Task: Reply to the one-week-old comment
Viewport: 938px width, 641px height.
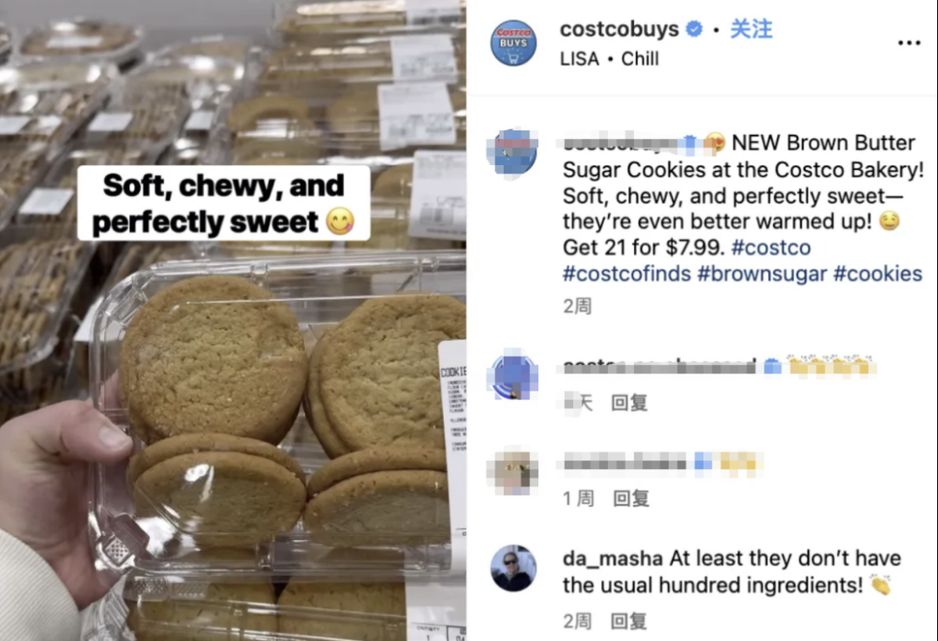Action: click(x=631, y=498)
